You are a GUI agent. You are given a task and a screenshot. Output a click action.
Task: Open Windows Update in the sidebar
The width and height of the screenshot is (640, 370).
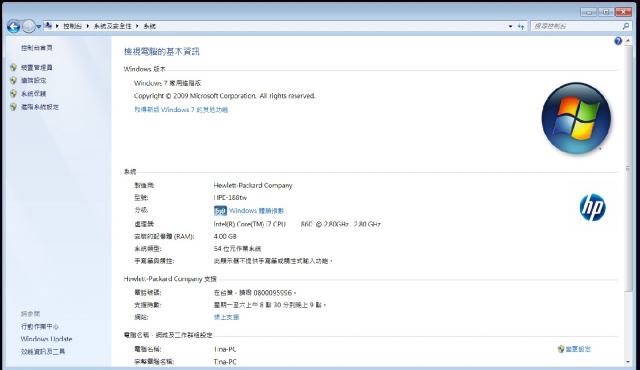click(x=47, y=339)
